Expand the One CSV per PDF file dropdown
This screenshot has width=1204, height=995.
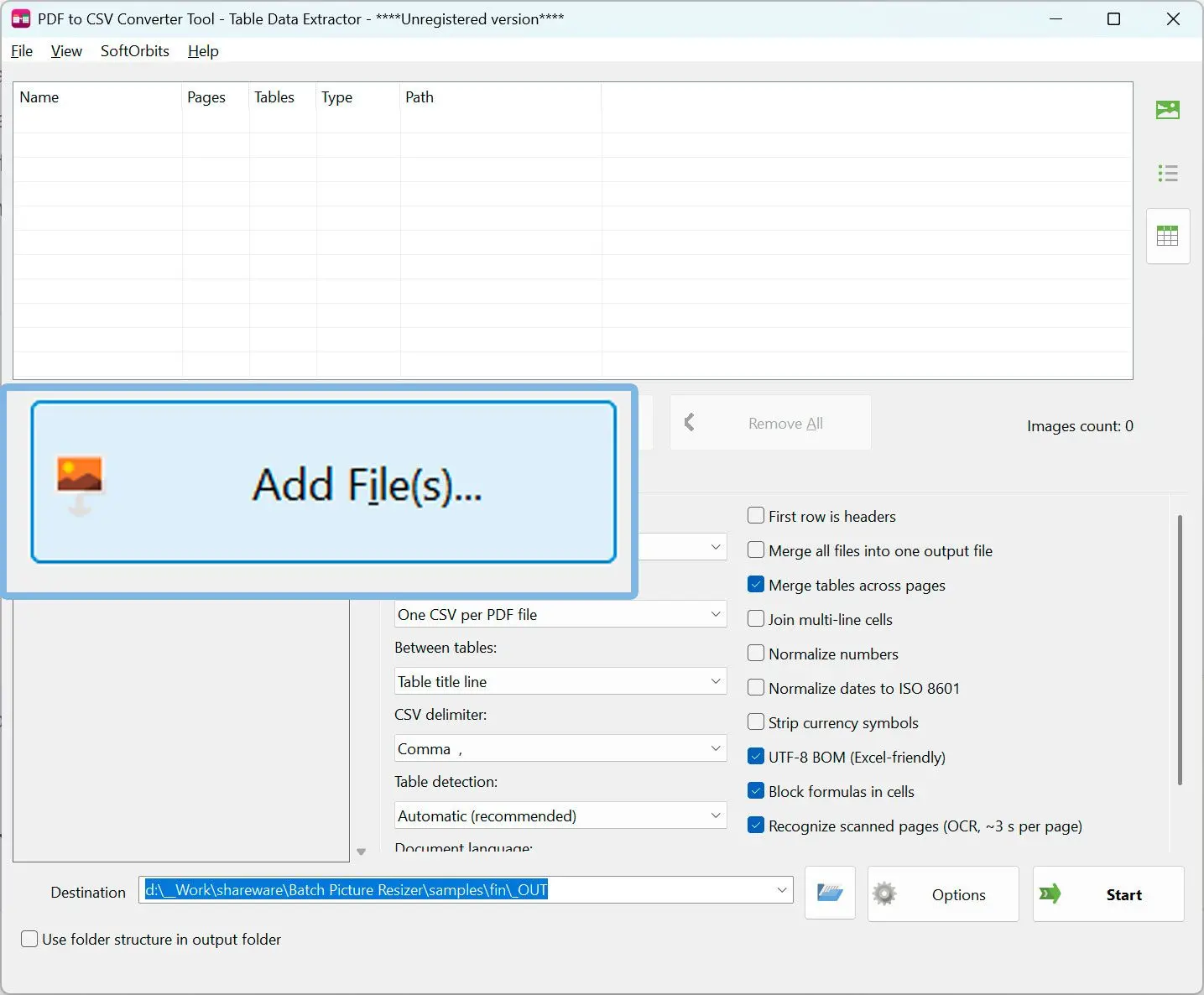[560, 614]
